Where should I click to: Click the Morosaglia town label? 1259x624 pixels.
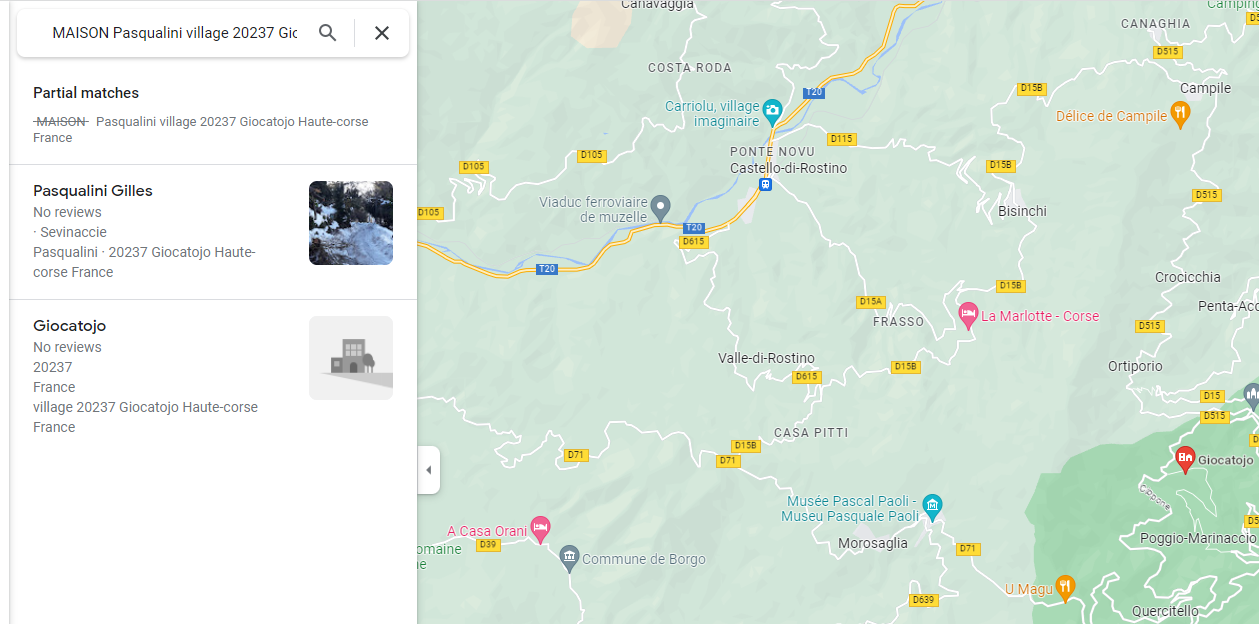point(872,543)
